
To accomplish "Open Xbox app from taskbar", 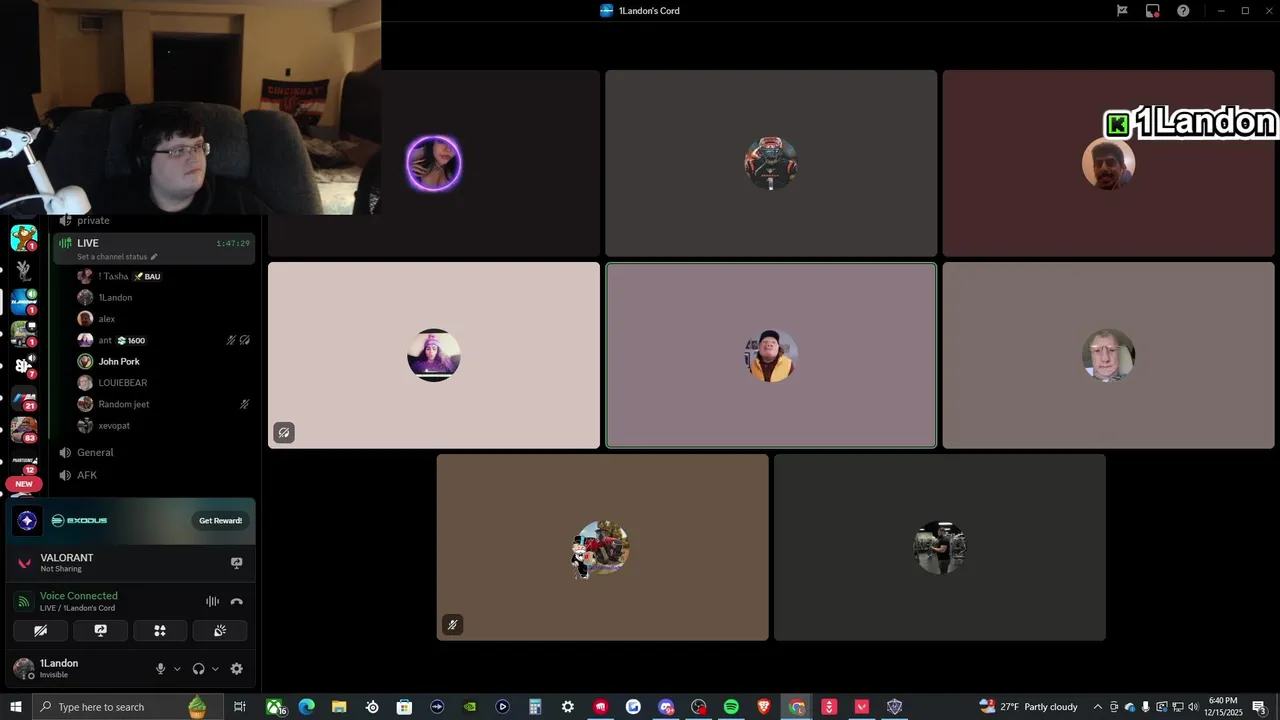I will (274, 707).
